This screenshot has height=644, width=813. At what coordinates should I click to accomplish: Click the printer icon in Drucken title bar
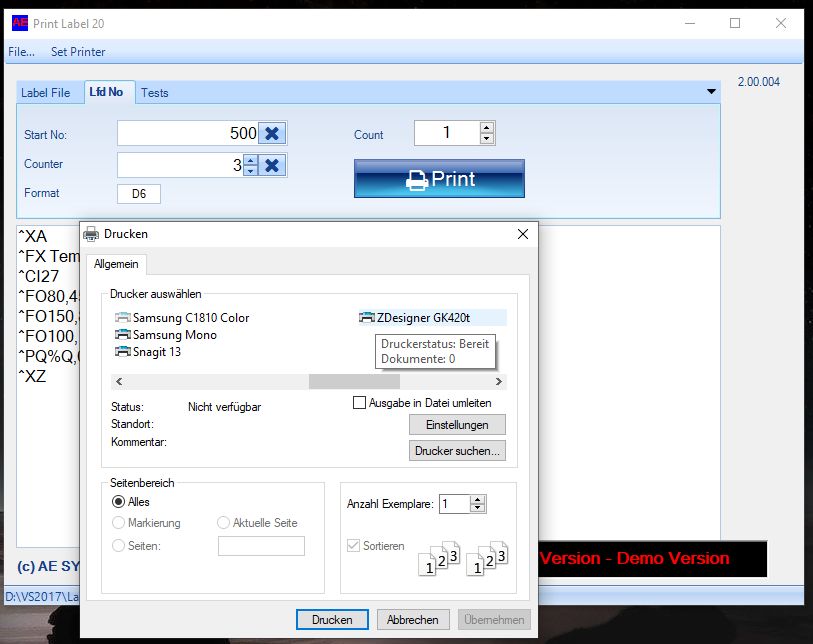[x=91, y=234]
